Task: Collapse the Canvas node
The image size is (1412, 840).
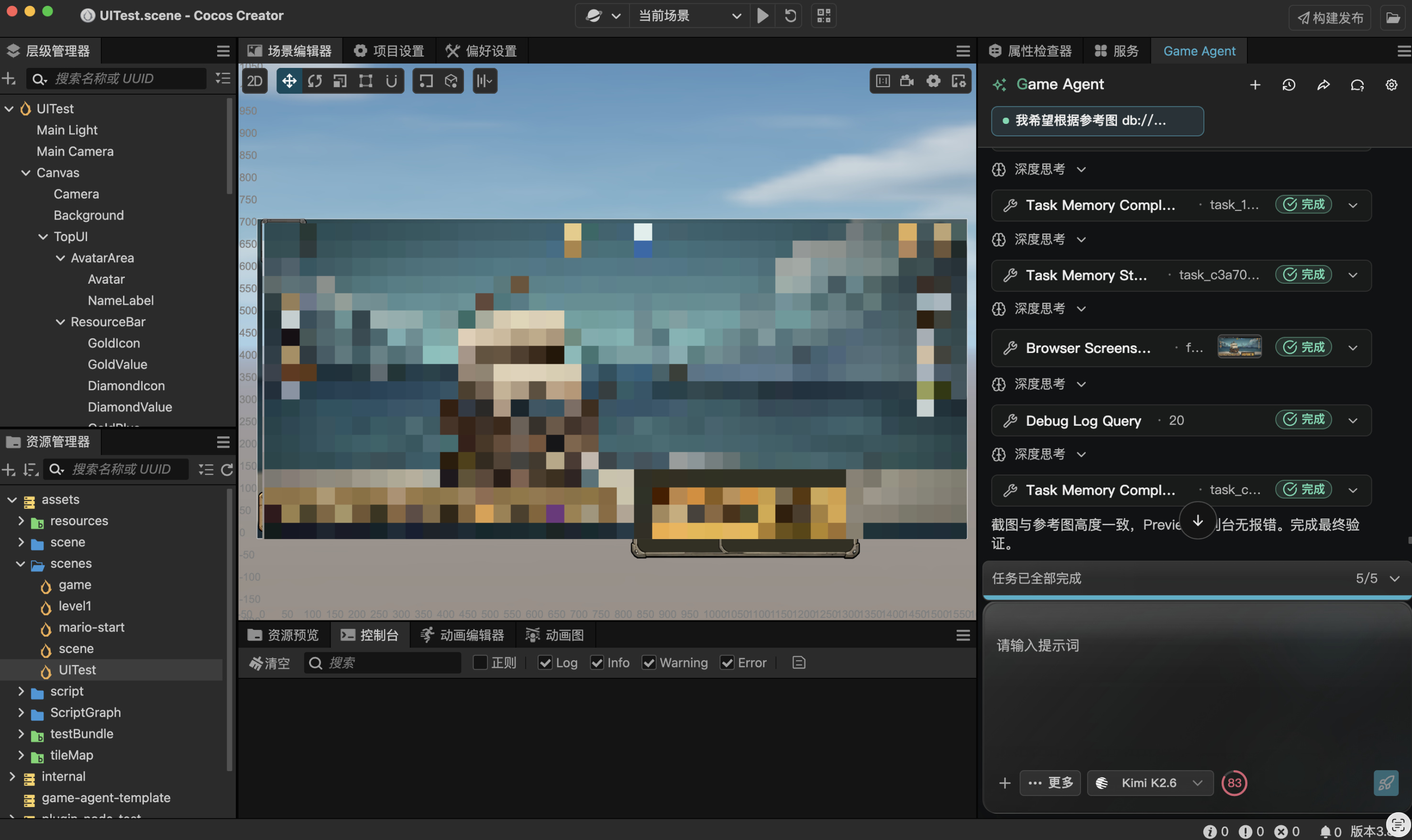Action: click(x=26, y=173)
